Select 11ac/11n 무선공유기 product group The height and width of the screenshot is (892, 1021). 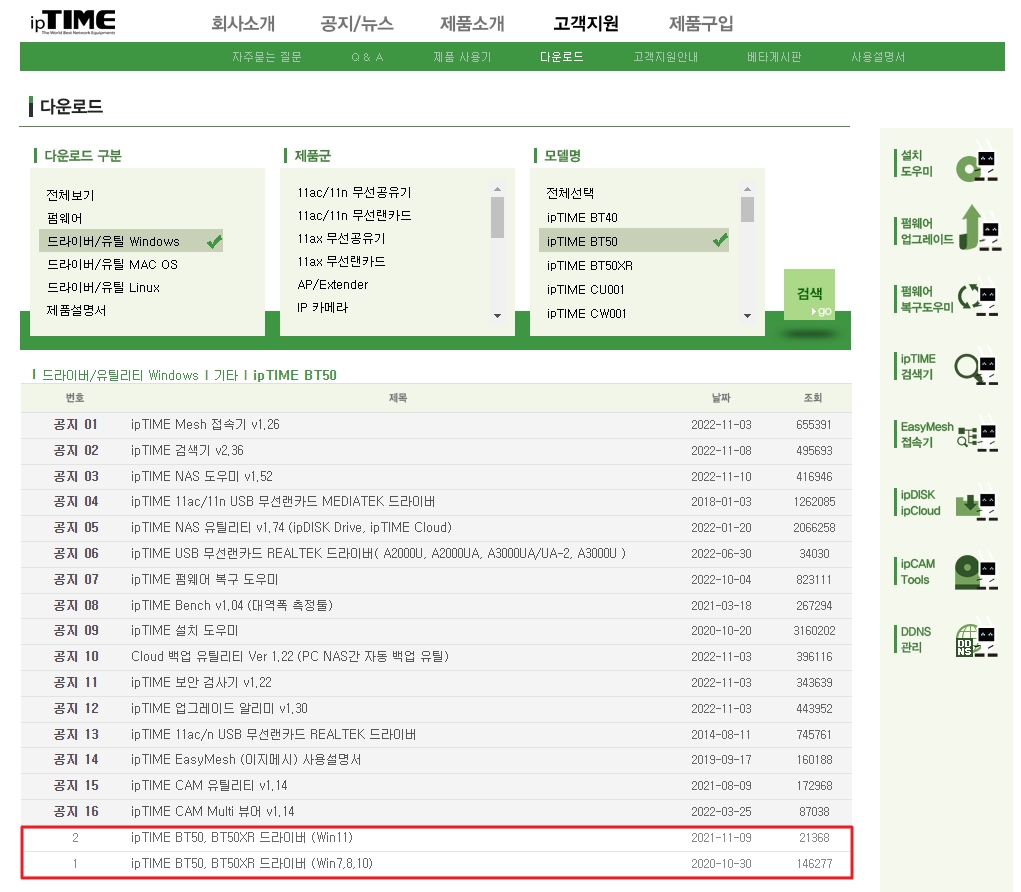click(x=354, y=193)
